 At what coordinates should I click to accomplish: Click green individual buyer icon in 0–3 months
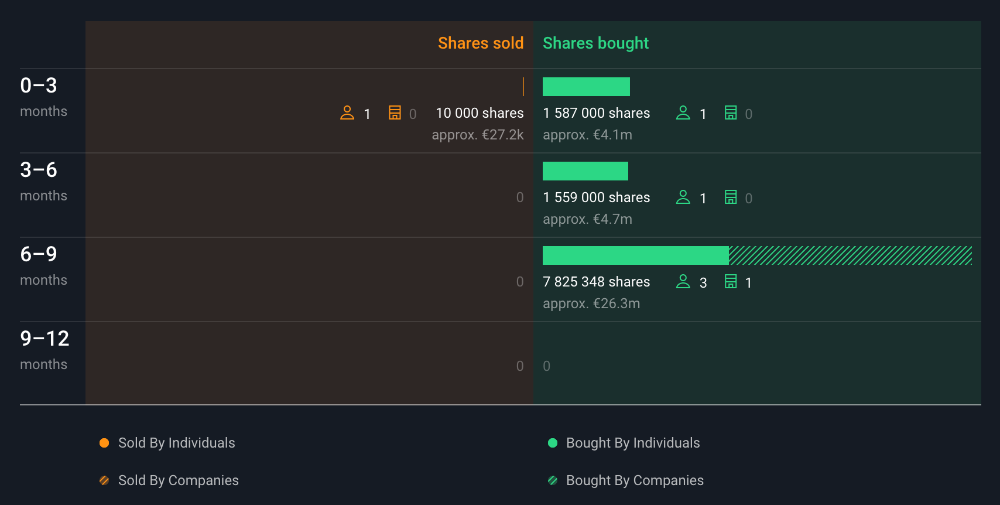pos(683,113)
